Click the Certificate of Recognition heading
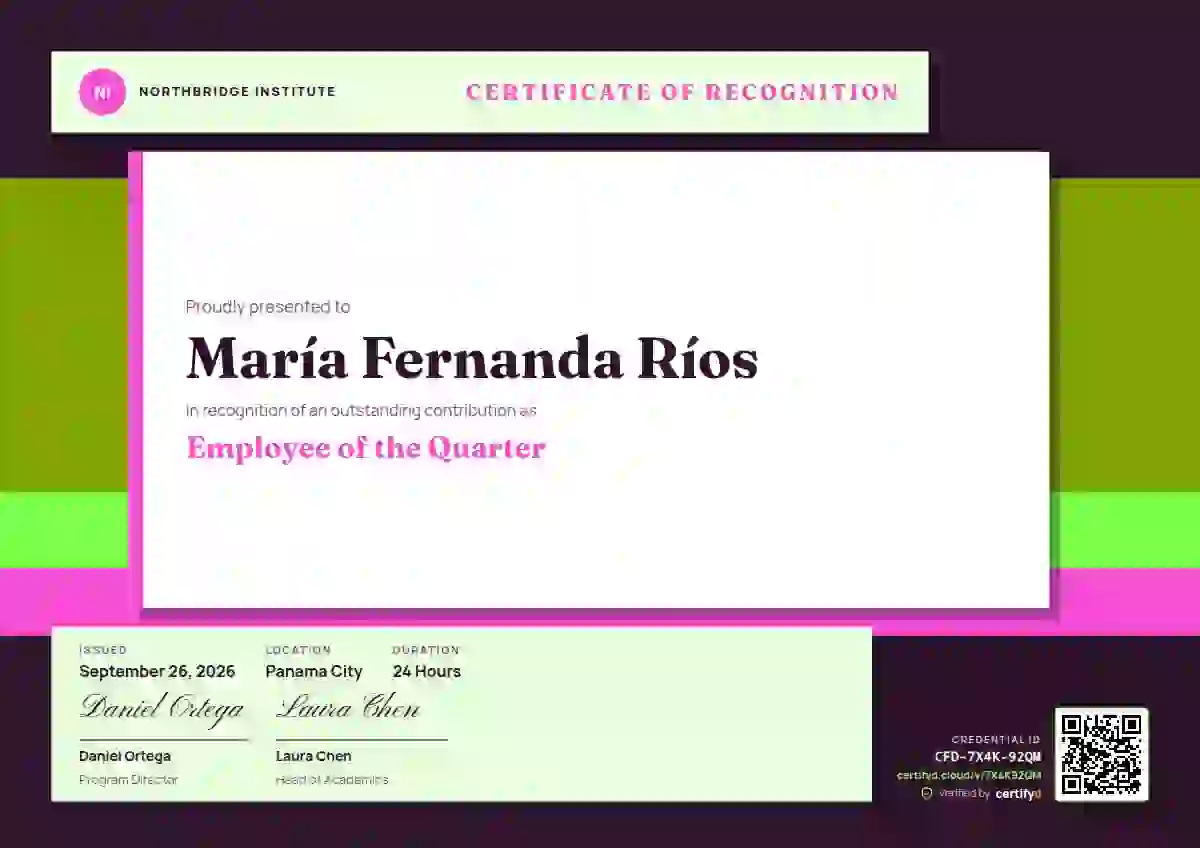Image resolution: width=1200 pixels, height=848 pixels. (x=682, y=92)
